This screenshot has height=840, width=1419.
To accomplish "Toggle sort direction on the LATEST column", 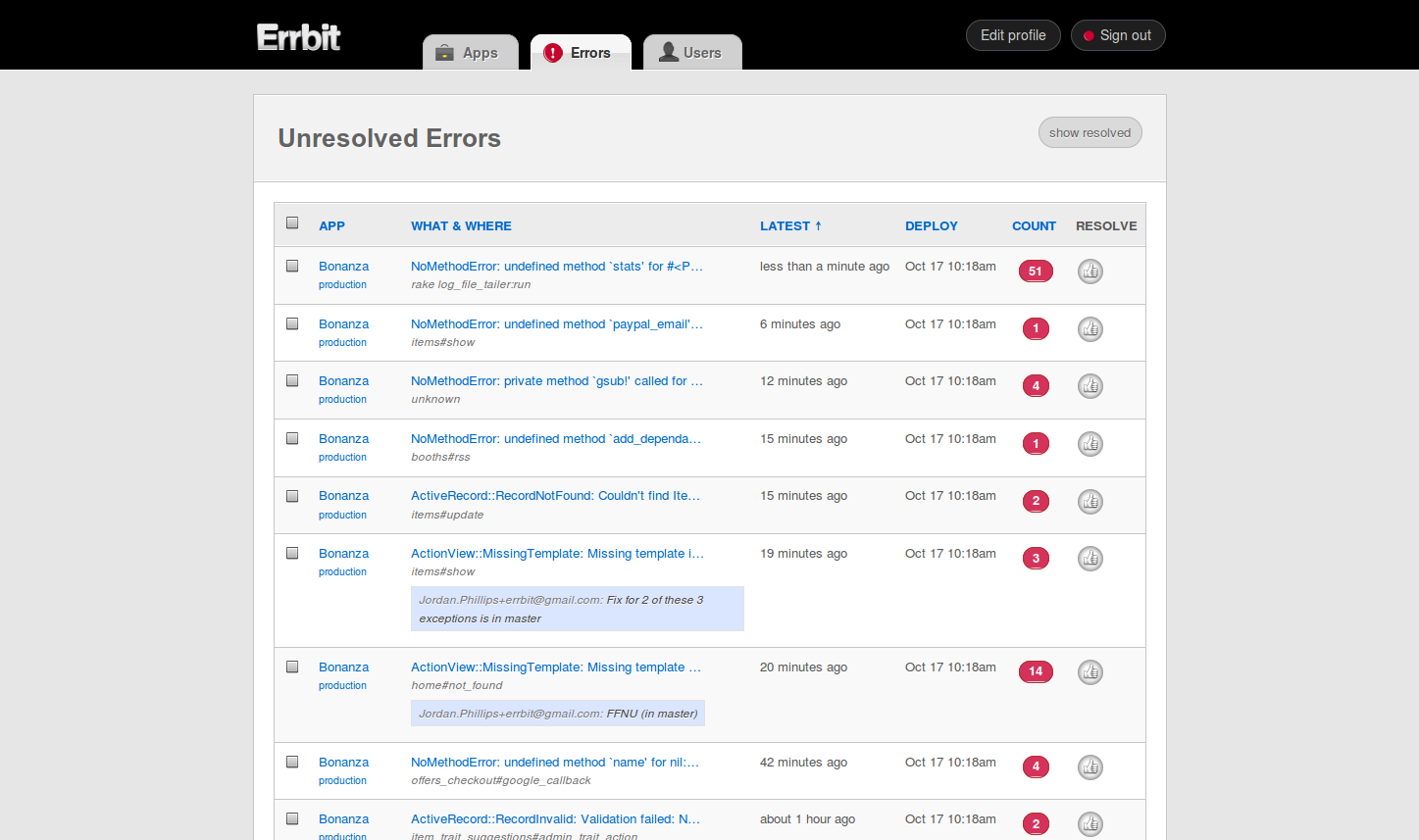I will (790, 225).
